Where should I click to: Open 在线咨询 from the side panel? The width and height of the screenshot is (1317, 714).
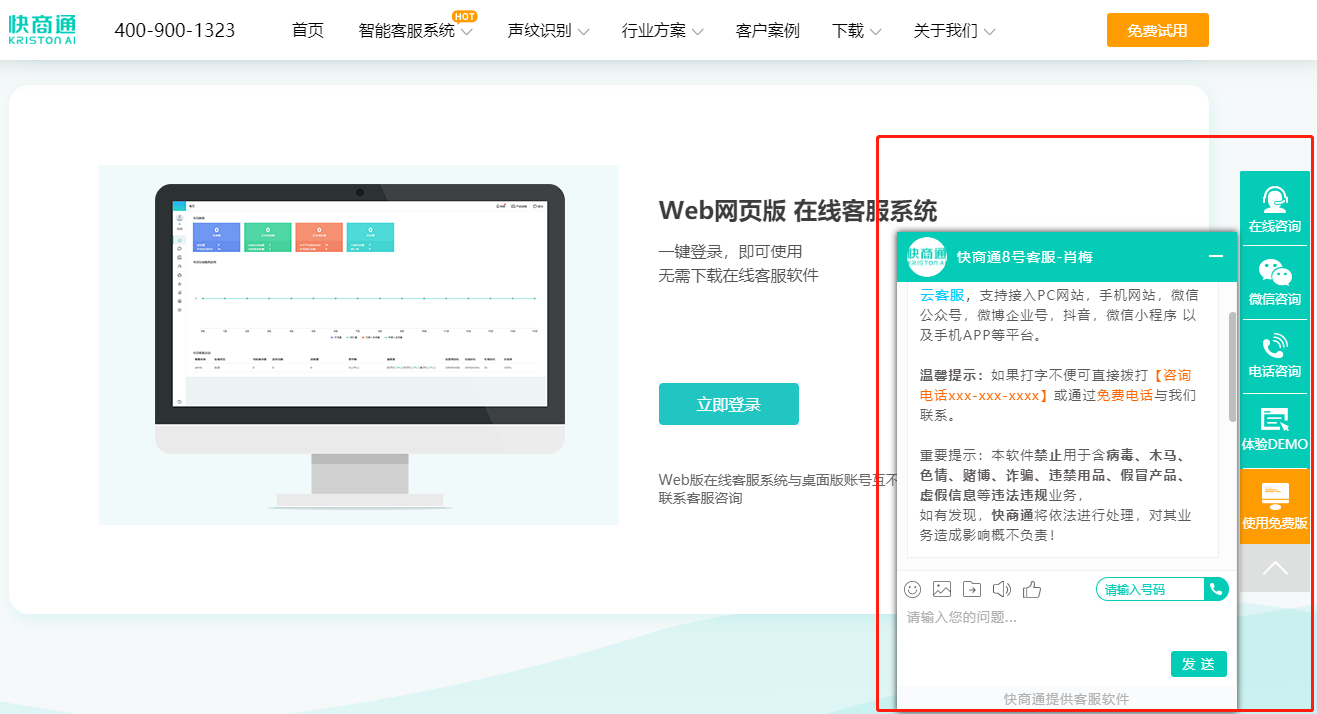pyautogui.click(x=1274, y=209)
